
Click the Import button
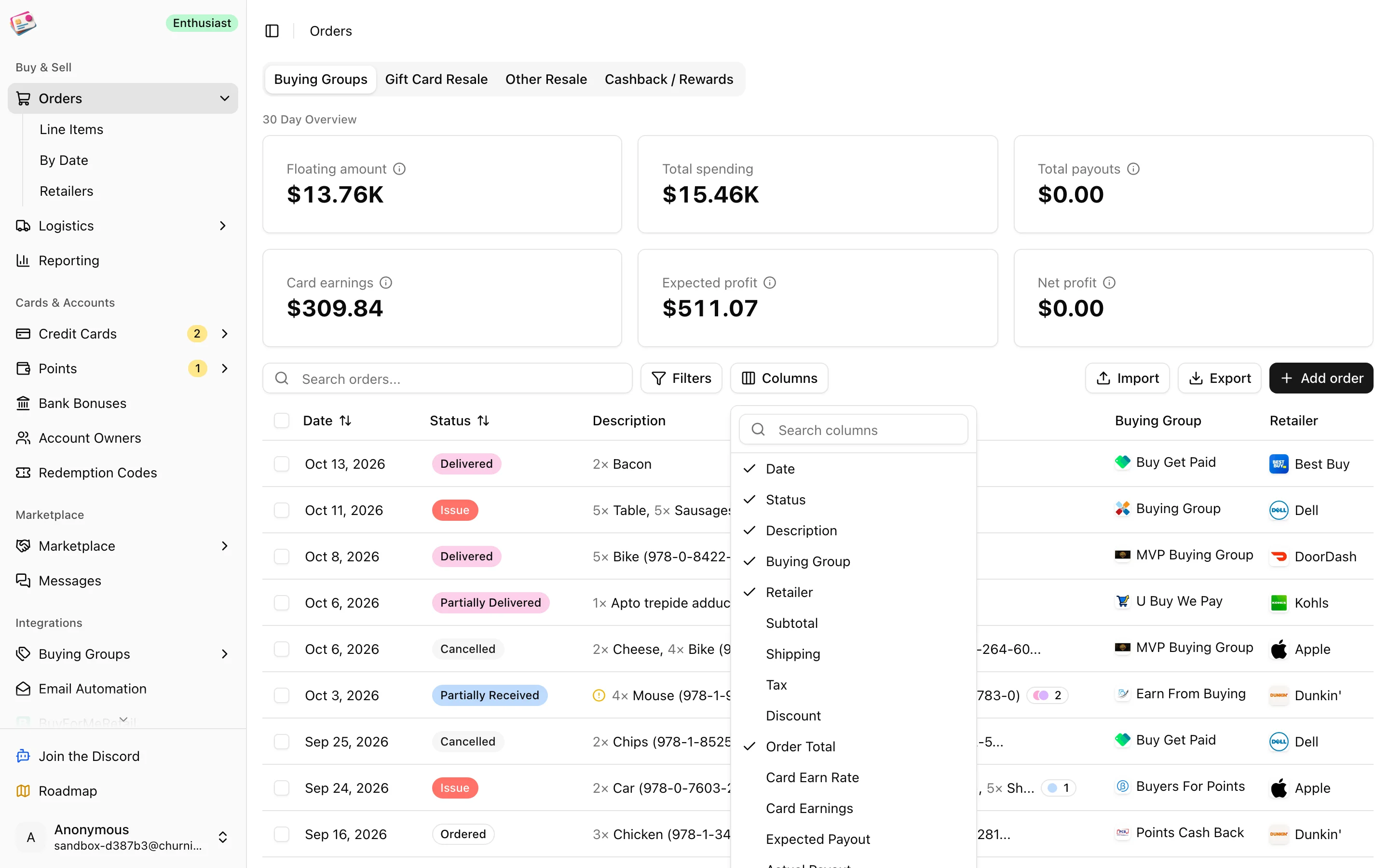[1127, 379]
